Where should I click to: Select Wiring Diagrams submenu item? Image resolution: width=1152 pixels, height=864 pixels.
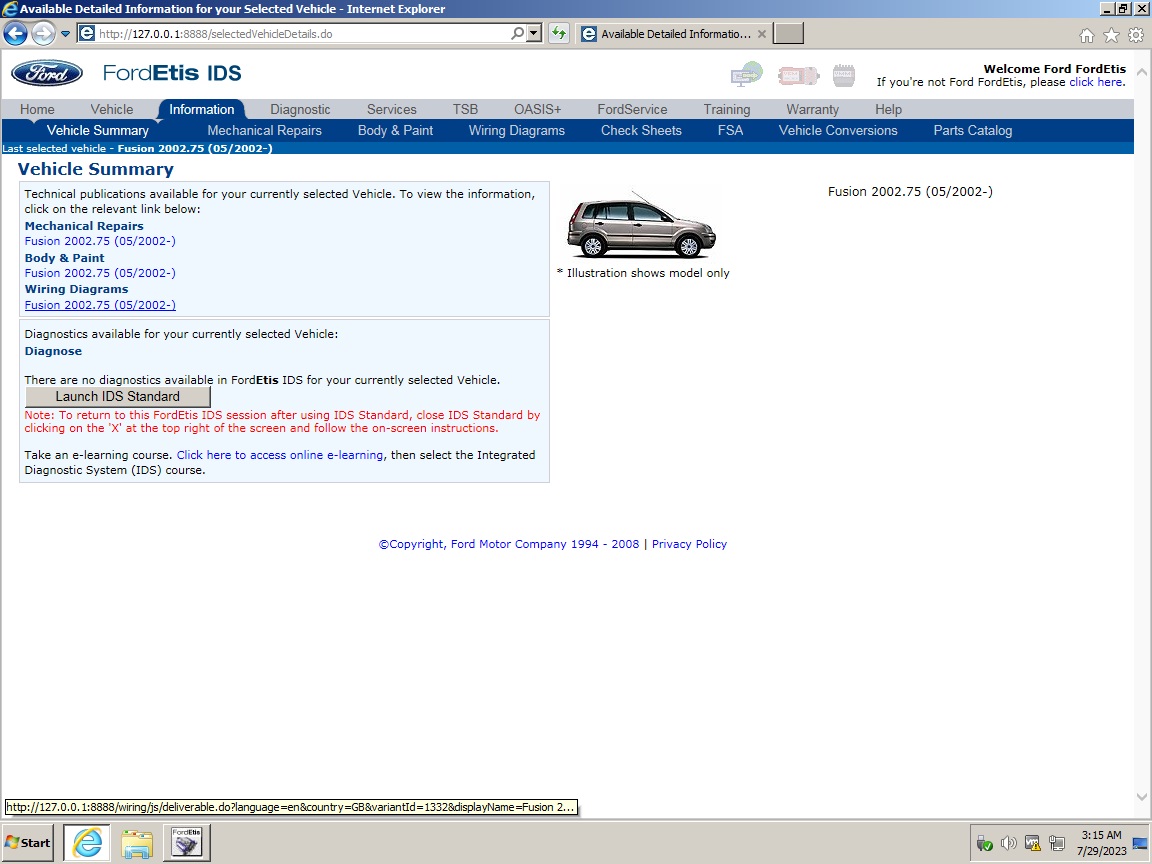click(516, 130)
